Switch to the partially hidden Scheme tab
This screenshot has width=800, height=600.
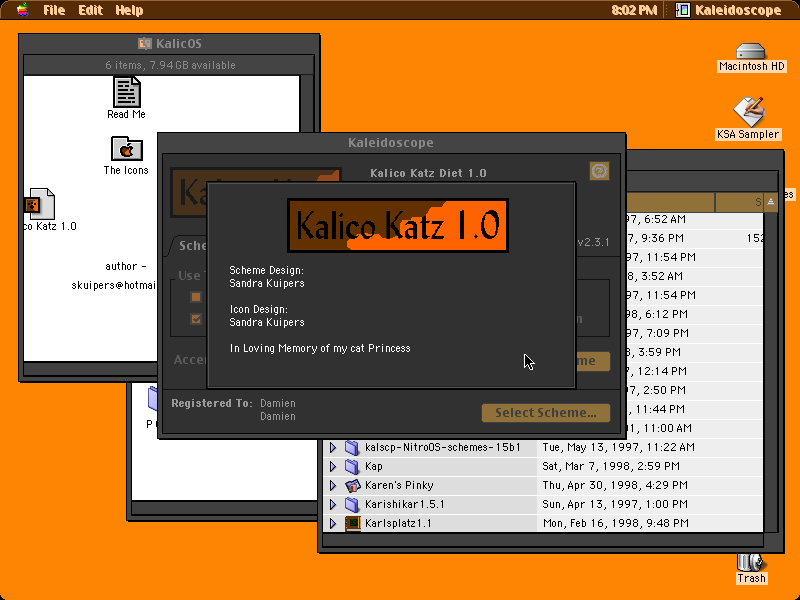pos(188,246)
